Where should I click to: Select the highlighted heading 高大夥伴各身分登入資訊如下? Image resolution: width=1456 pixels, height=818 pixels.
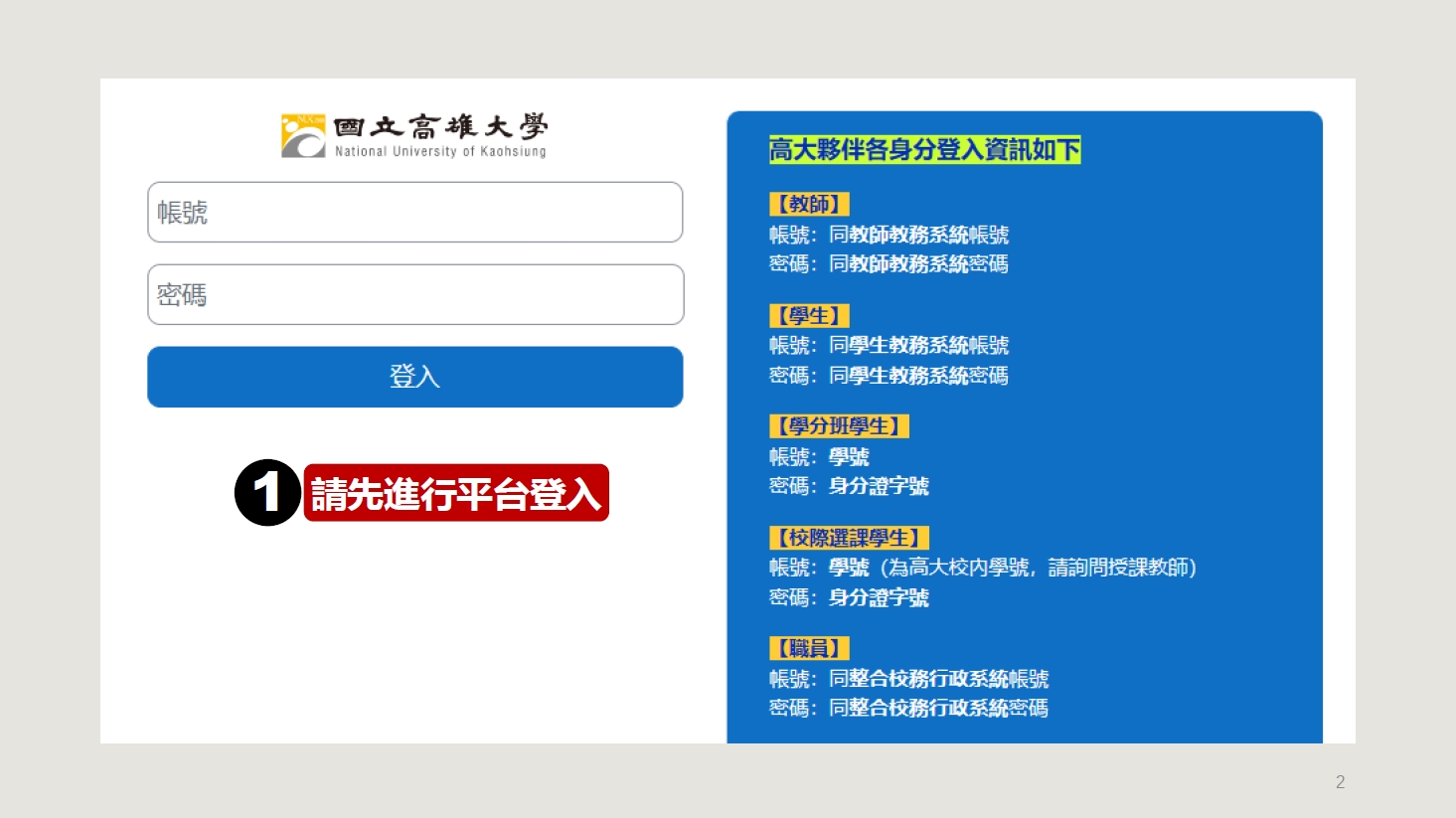pos(924,150)
